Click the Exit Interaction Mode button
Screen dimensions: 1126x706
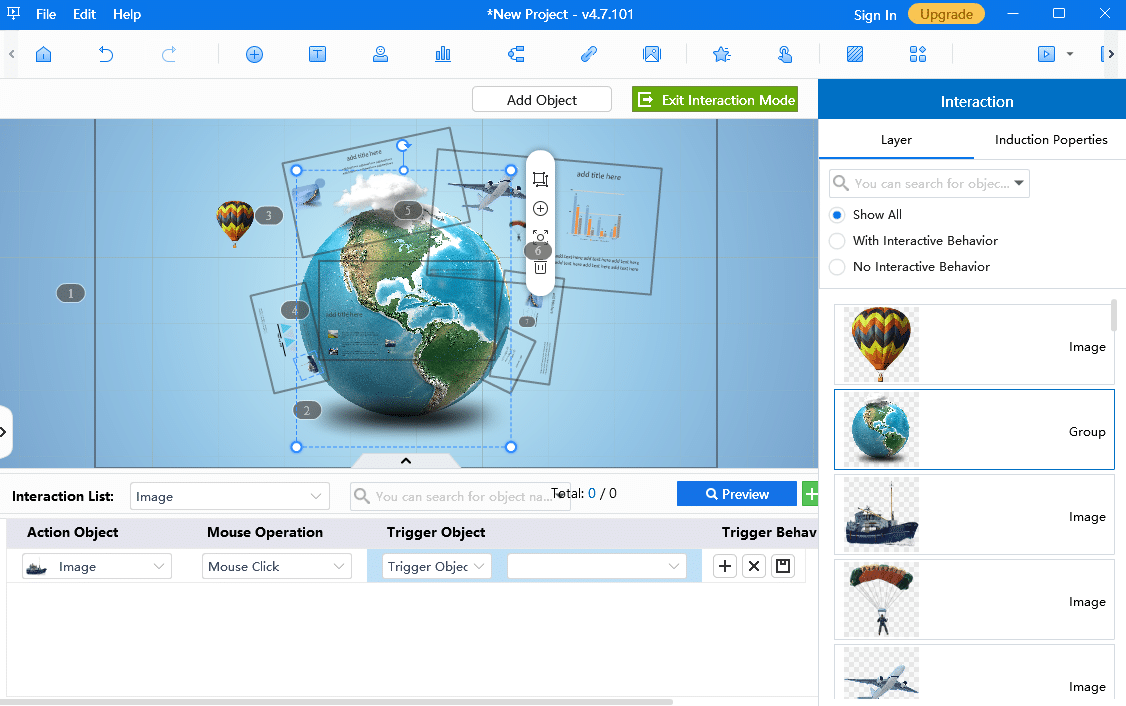(x=715, y=100)
